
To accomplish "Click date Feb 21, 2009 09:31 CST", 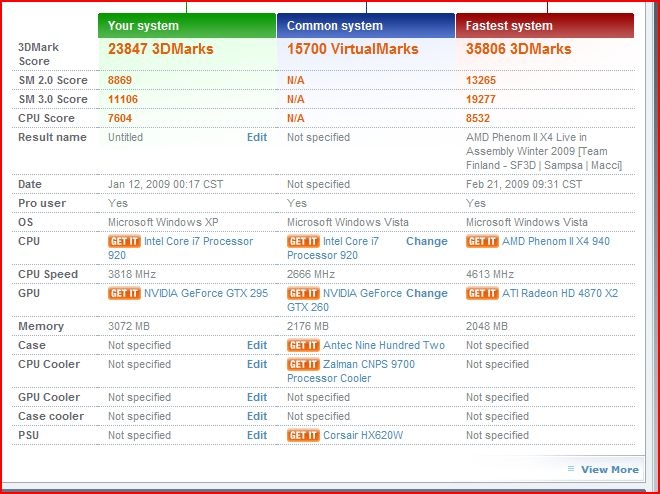I will [x=524, y=184].
